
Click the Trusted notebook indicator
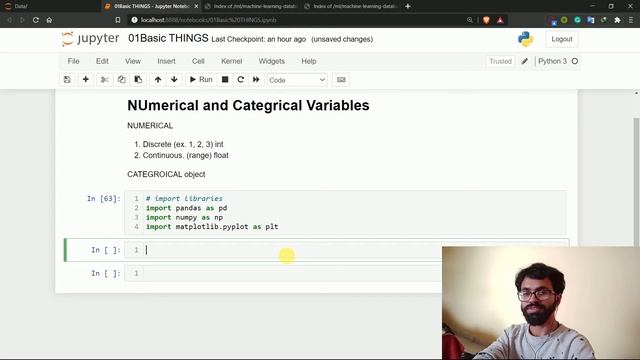pos(500,61)
